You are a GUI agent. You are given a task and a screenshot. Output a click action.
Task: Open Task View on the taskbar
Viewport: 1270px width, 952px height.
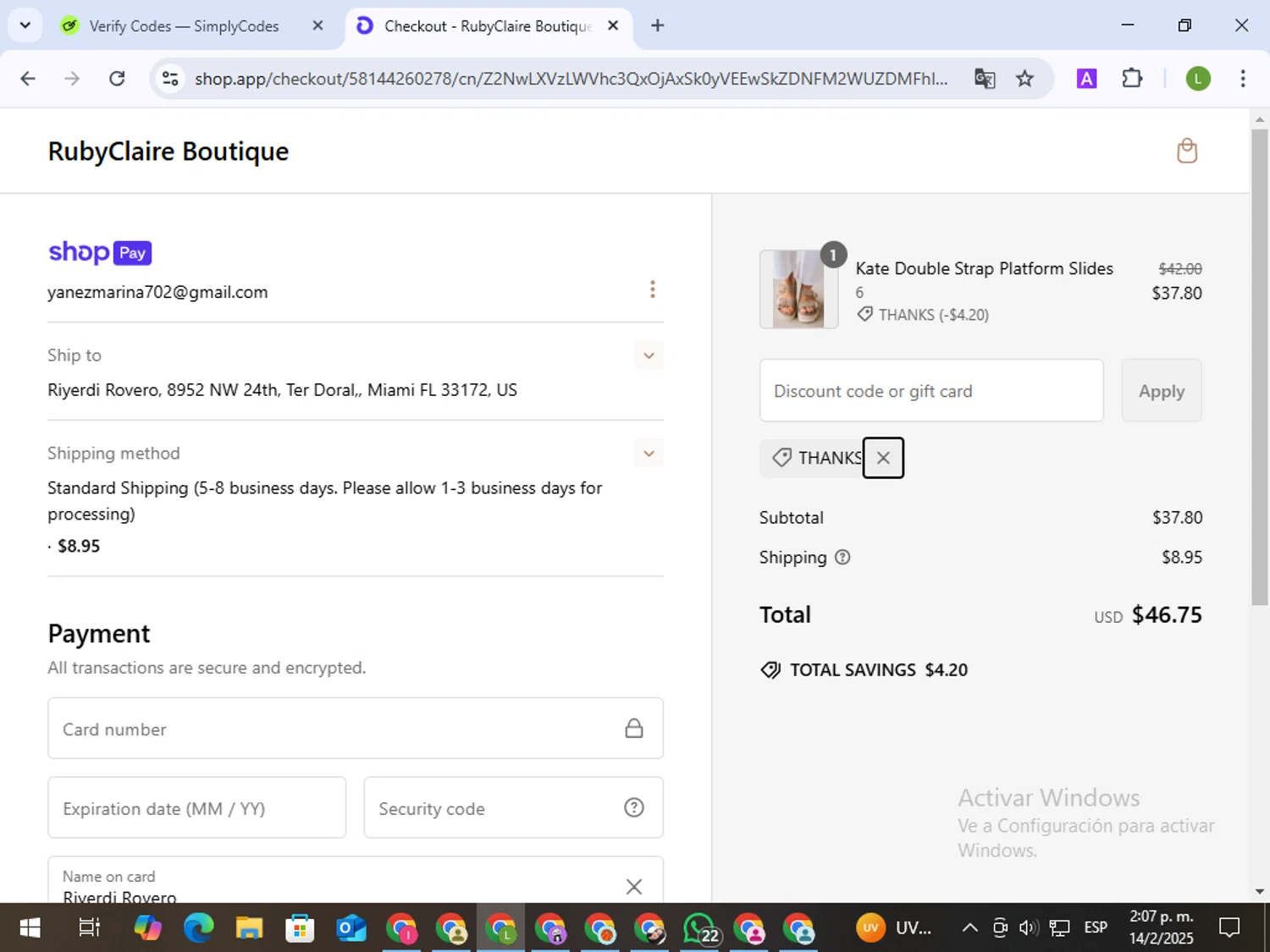[89, 928]
